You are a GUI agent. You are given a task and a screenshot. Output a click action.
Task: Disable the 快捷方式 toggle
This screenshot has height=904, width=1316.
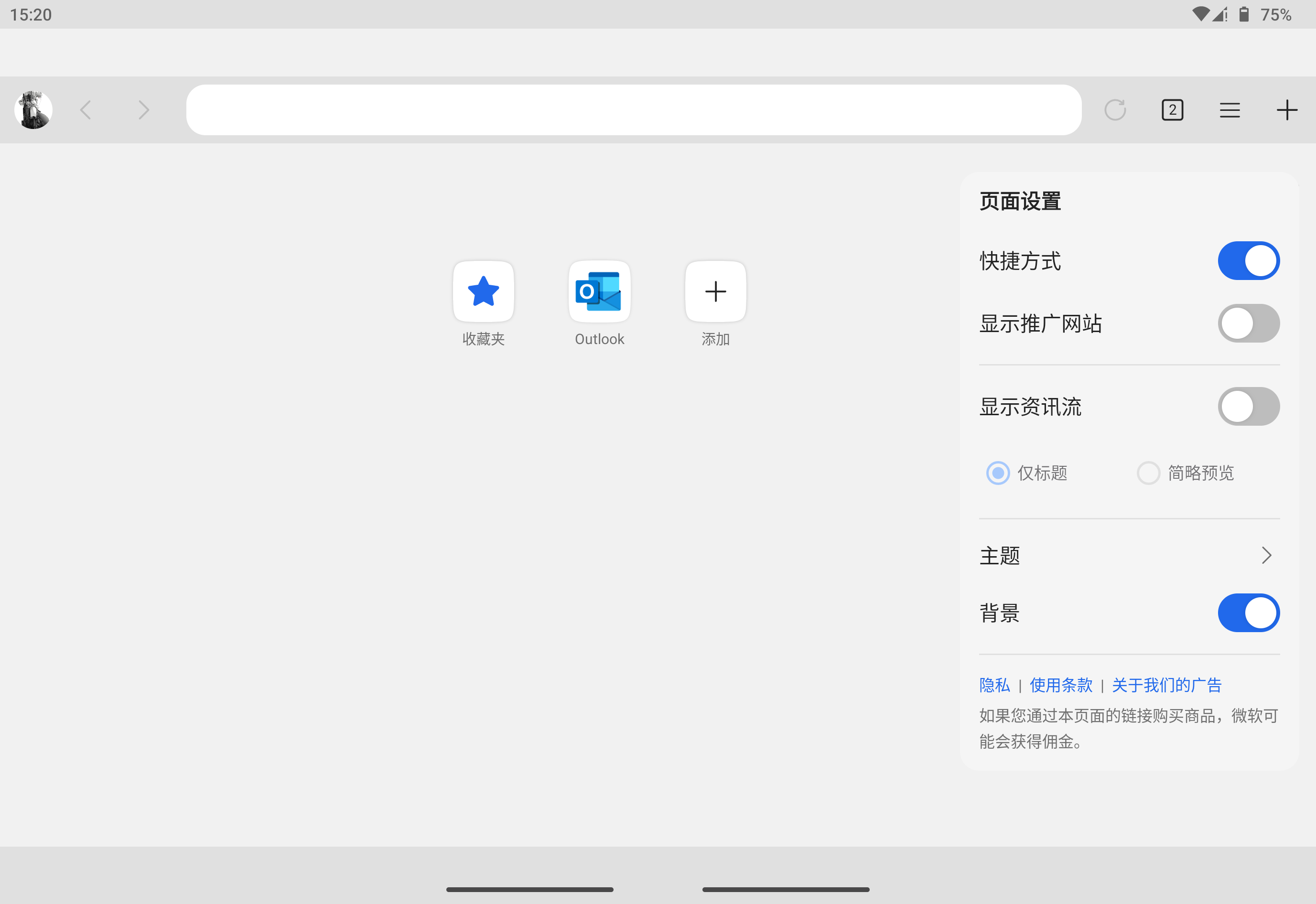pyautogui.click(x=1248, y=261)
